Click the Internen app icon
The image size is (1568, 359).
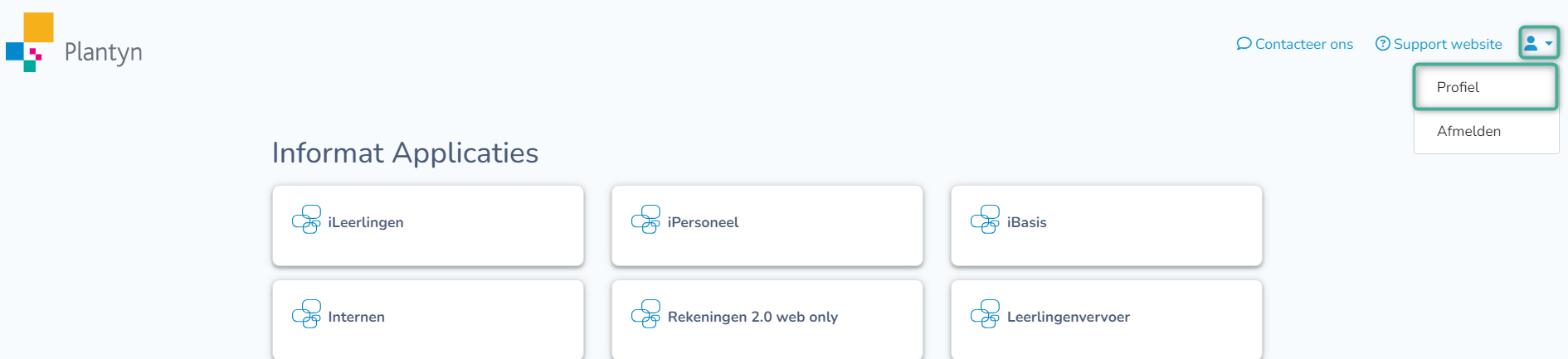(x=306, y=314)
